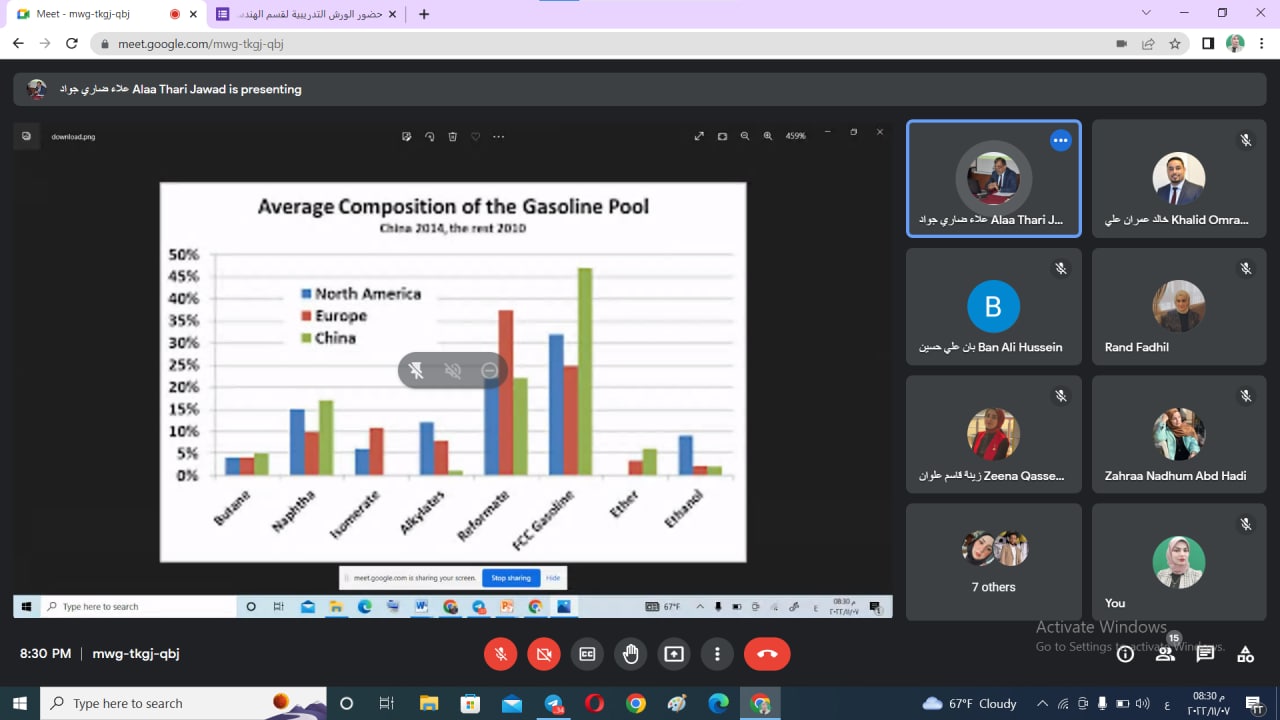
Task: Expand the '7 others' participants tile
Action: [x=993, y=562]
